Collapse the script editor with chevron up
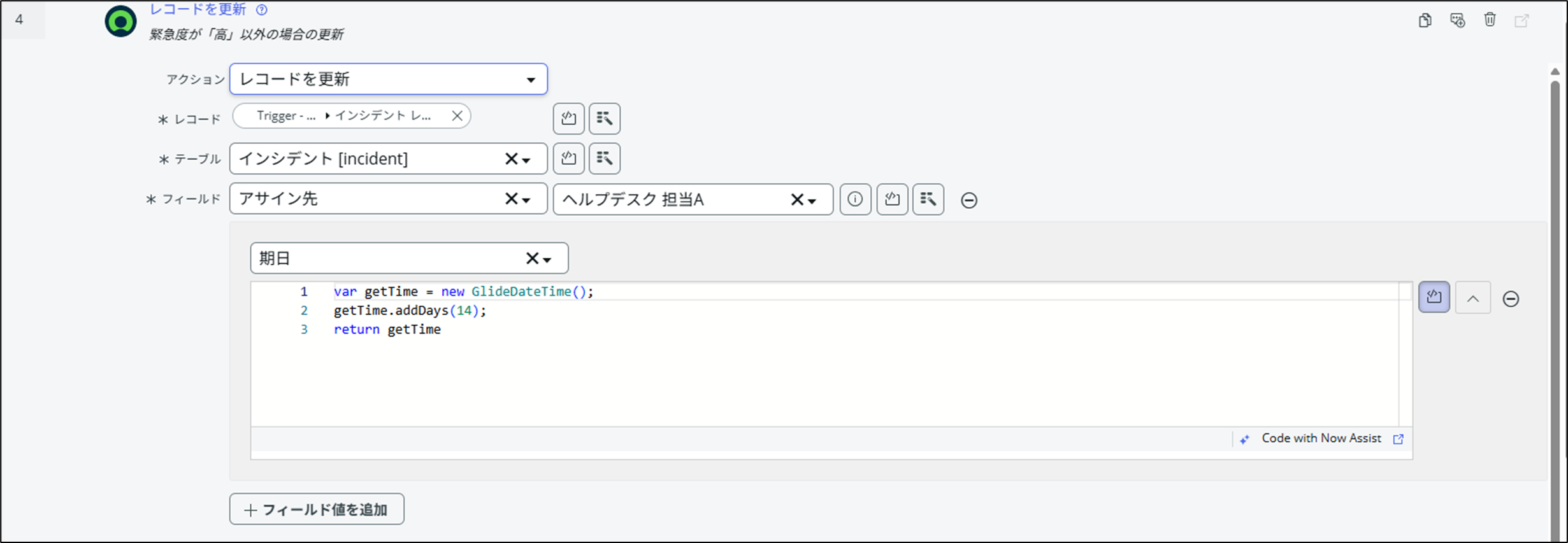This screenshot has height=543, width=1568. point(1472,298)
